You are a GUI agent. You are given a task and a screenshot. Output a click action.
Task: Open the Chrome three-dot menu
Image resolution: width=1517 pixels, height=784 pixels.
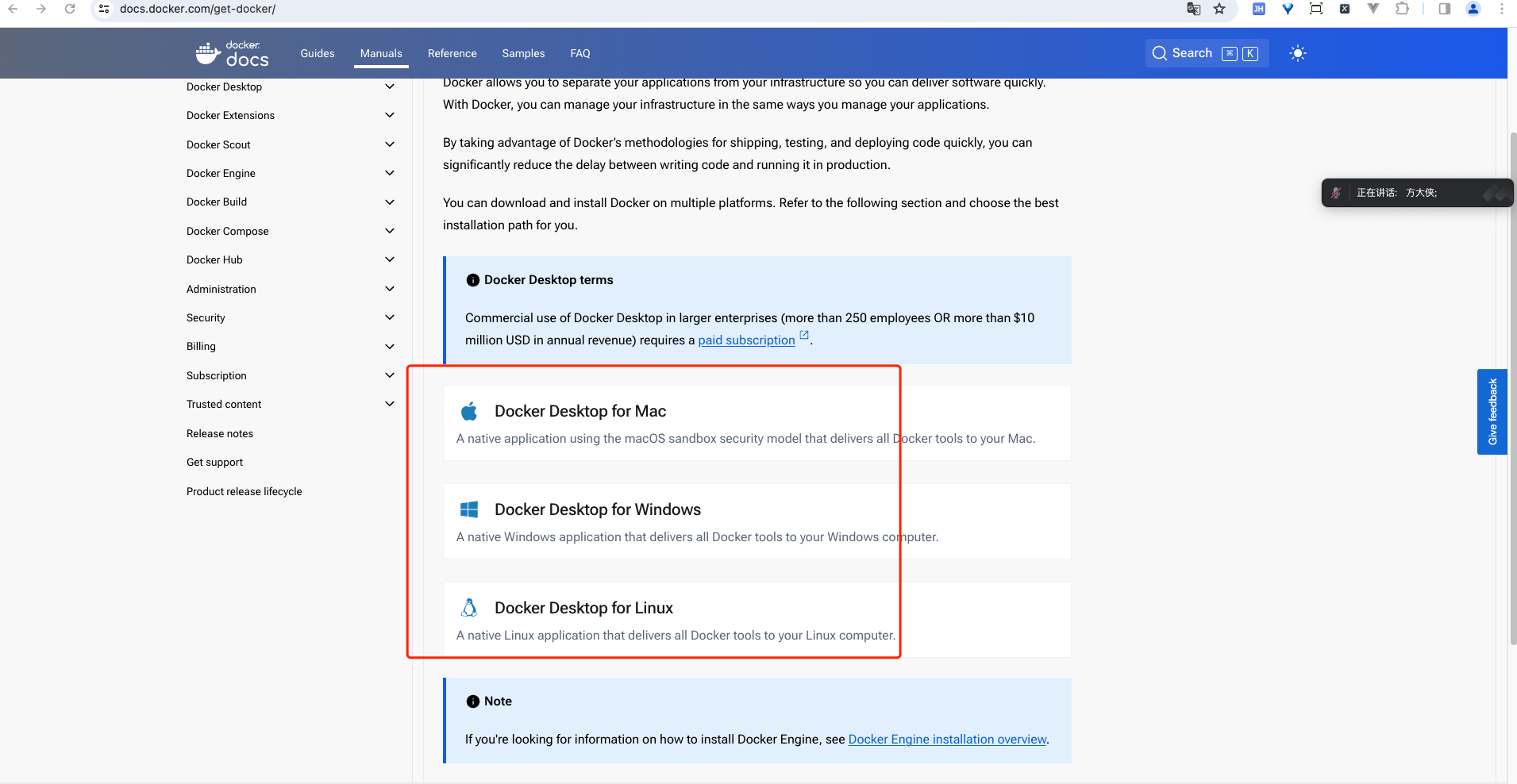point(1502,9)
